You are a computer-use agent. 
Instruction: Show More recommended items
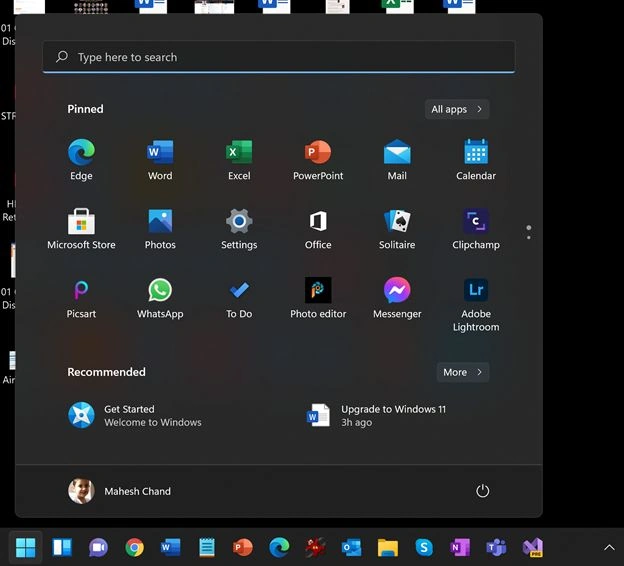click(463, 372)
